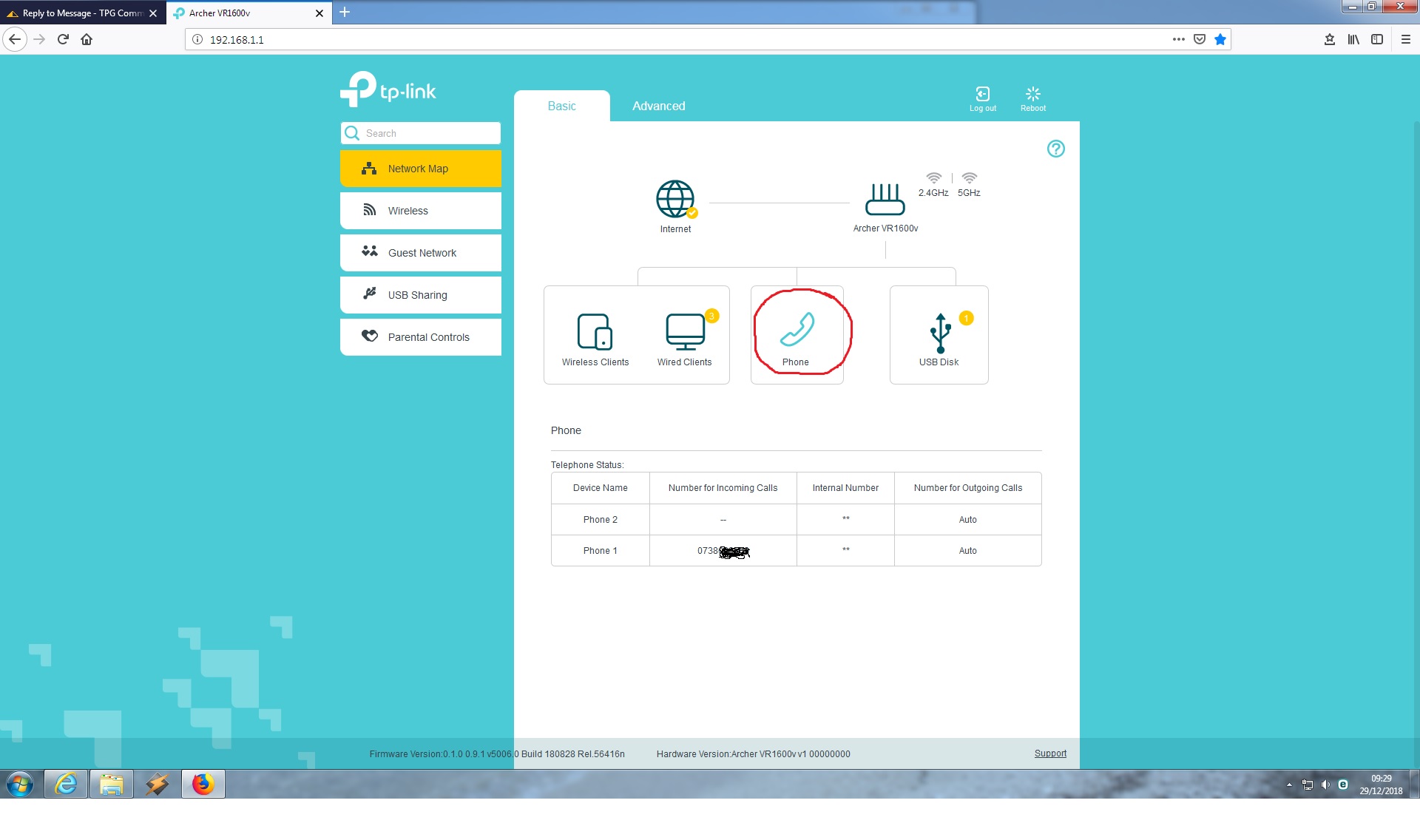Click the Internal Number column header

(845, 488)
